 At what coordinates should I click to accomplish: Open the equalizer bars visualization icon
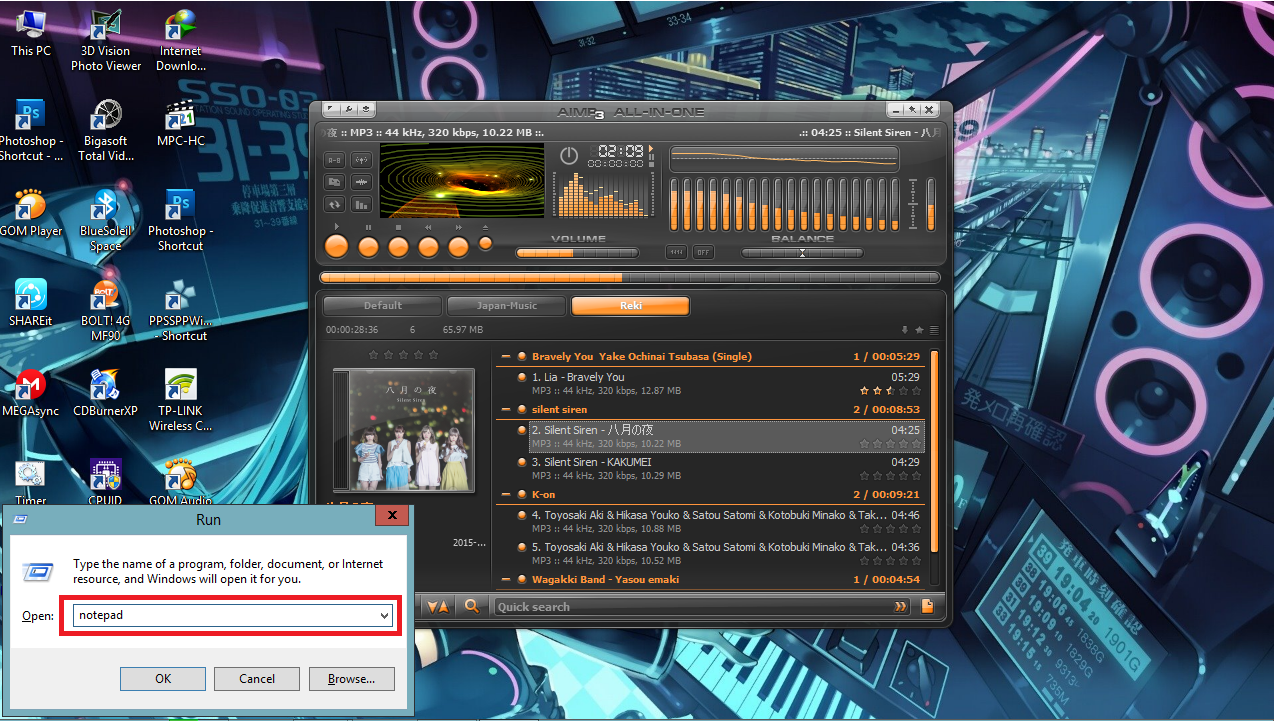[362, 203]
